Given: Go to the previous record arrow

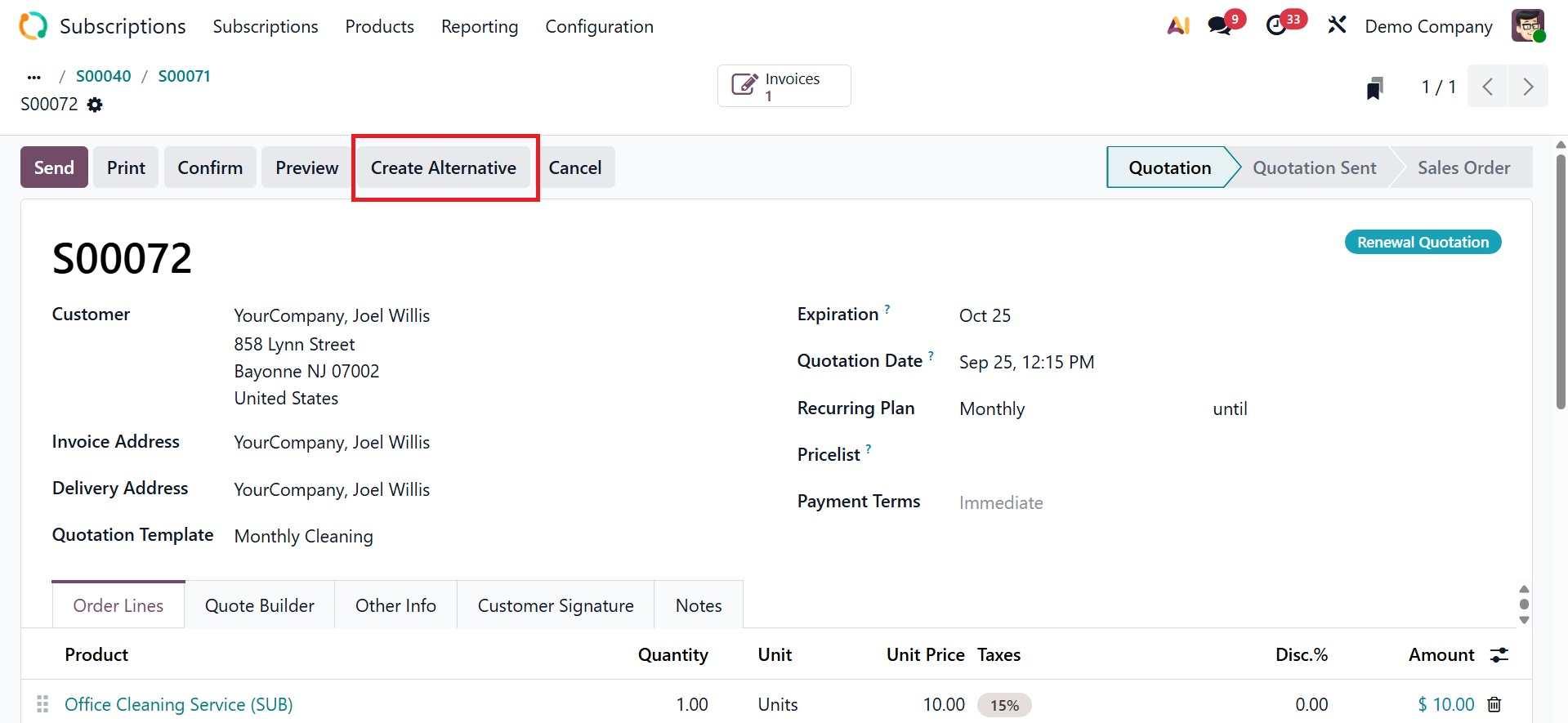Looking at the screenshot, I should [x=1488, y=87].
